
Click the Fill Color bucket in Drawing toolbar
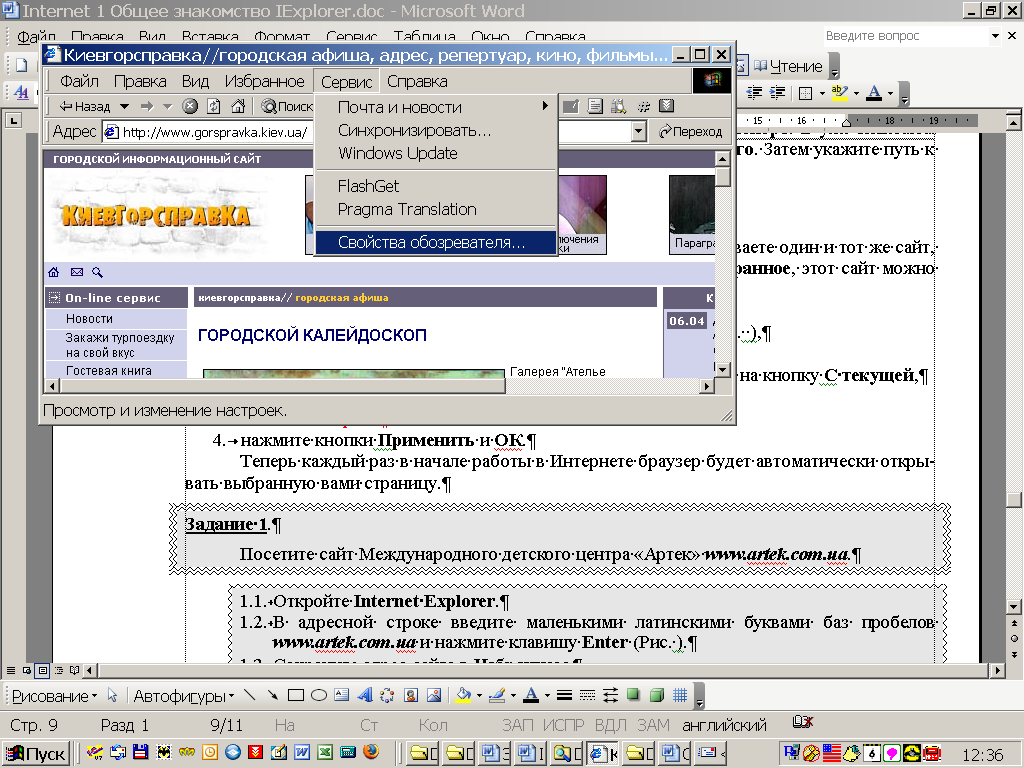pos(464,695)
